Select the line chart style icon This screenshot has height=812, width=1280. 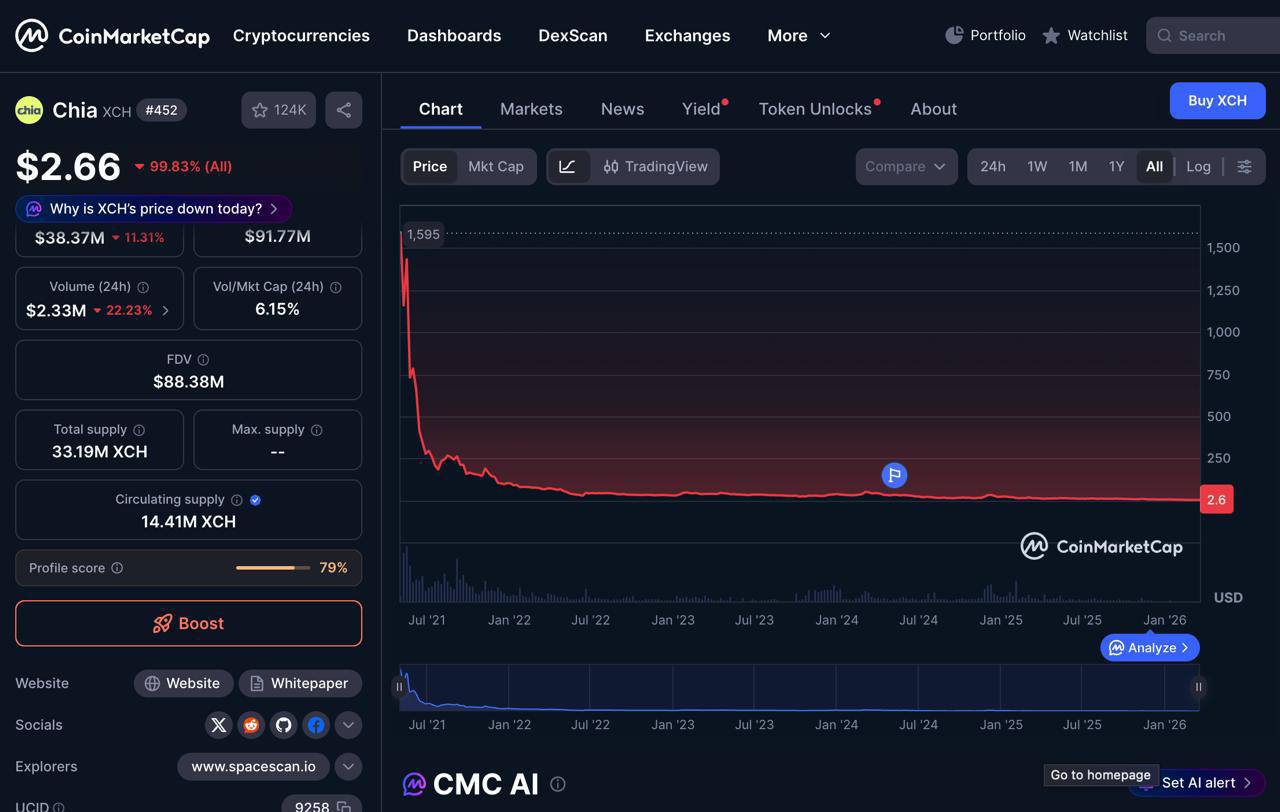568,167
